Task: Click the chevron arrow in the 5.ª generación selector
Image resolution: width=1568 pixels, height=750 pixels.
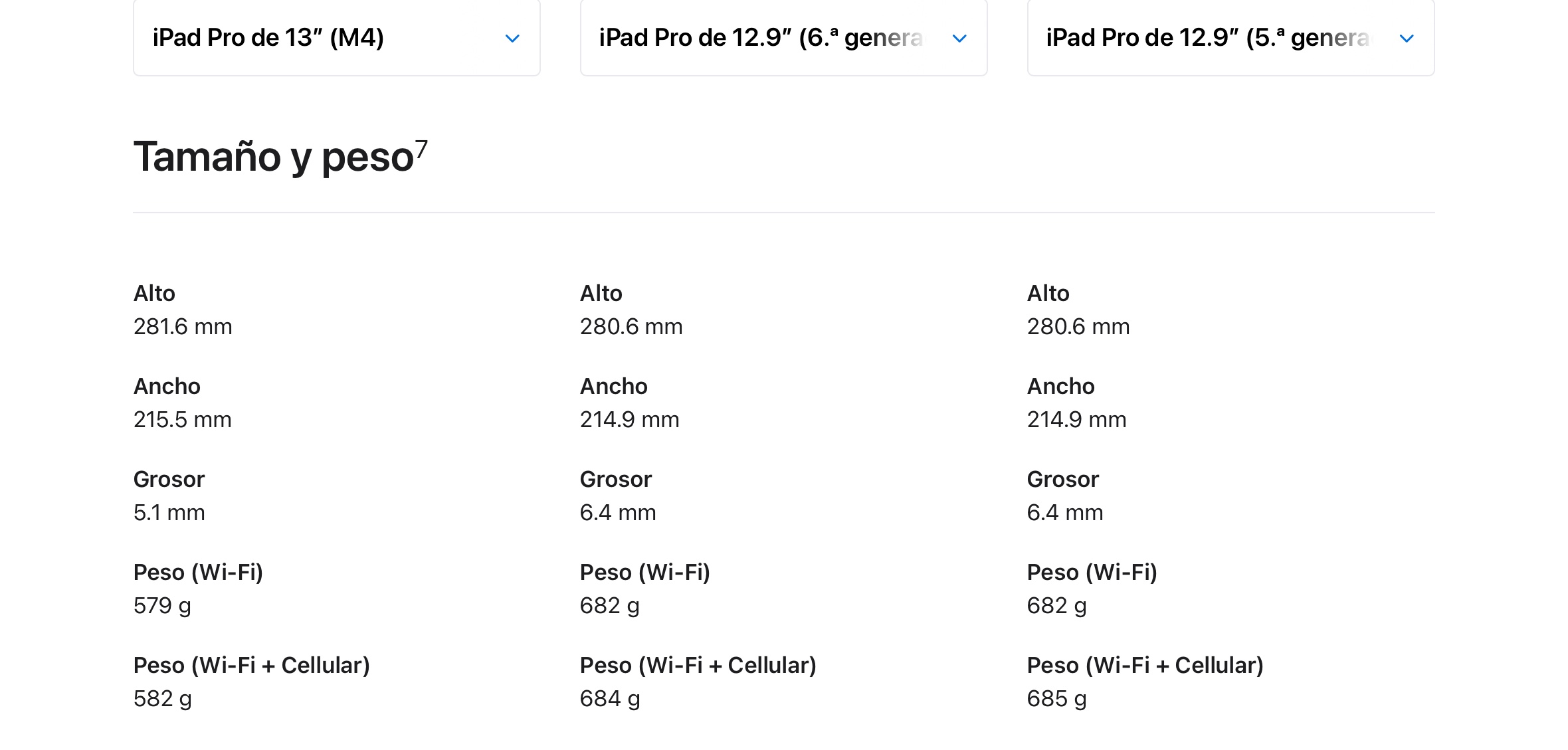Action: pos(1407,39)
